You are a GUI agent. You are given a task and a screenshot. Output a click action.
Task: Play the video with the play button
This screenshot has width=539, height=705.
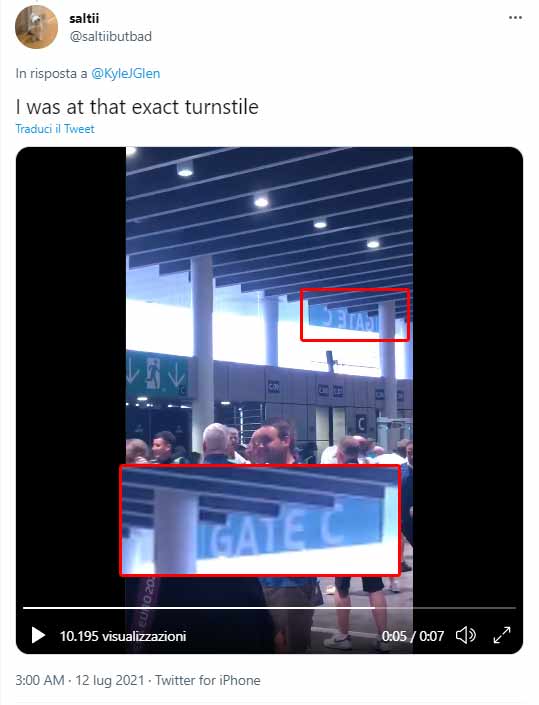coord(38,636)
